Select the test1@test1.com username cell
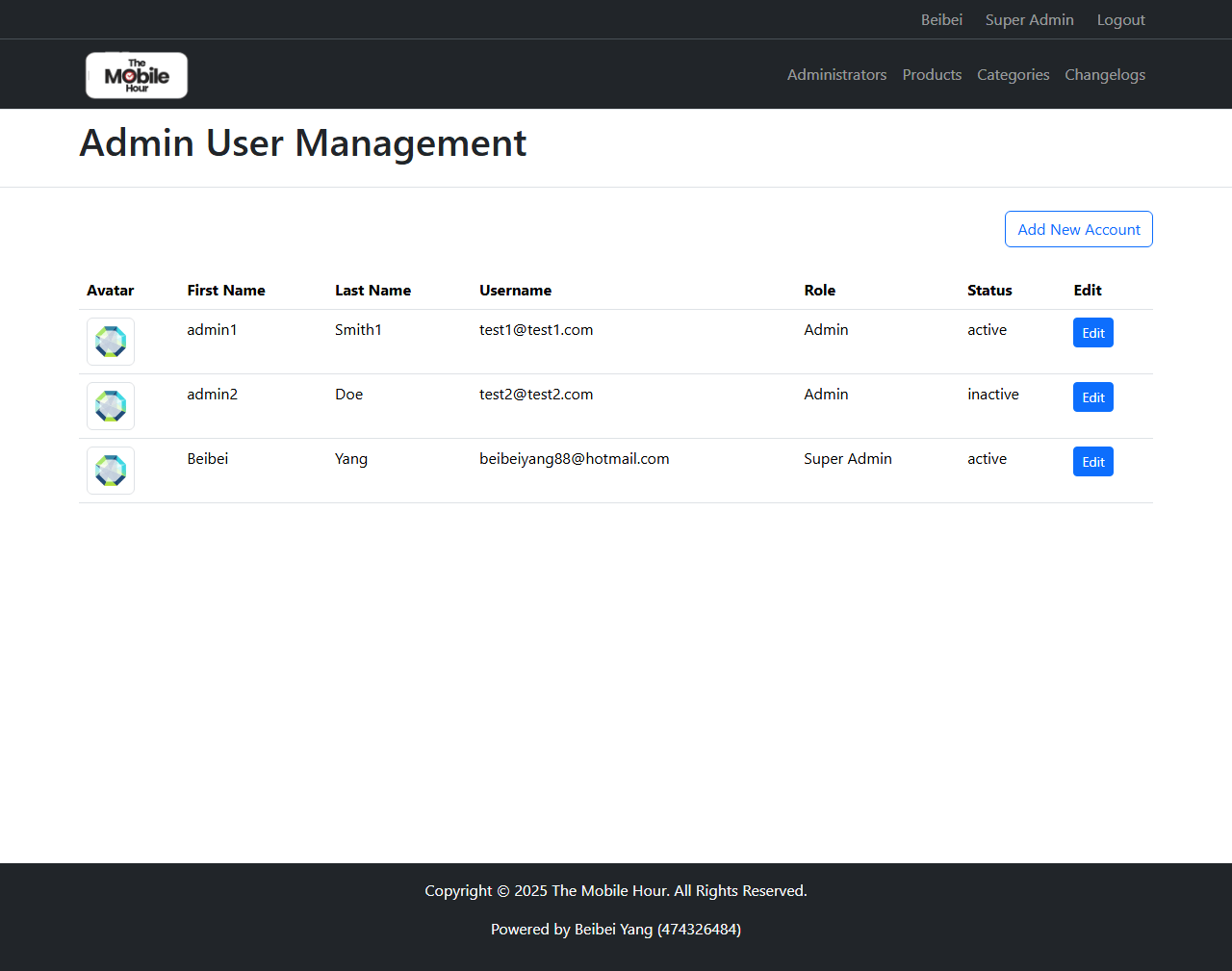The image size is (1232, 971). pos(536,330)
